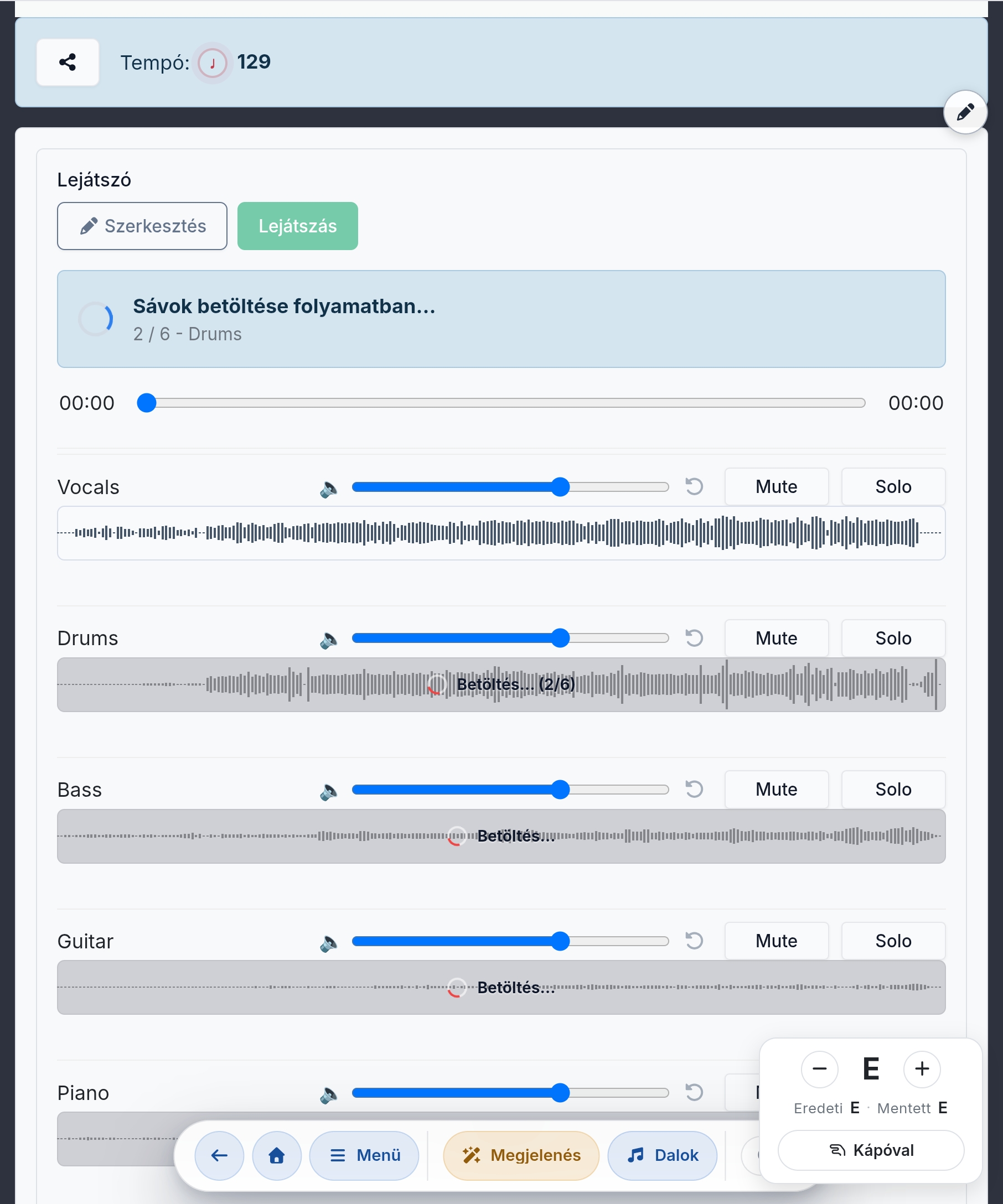Reset Bass volume with the reset icon
1003x1204 pixels.
pos(694,790)
